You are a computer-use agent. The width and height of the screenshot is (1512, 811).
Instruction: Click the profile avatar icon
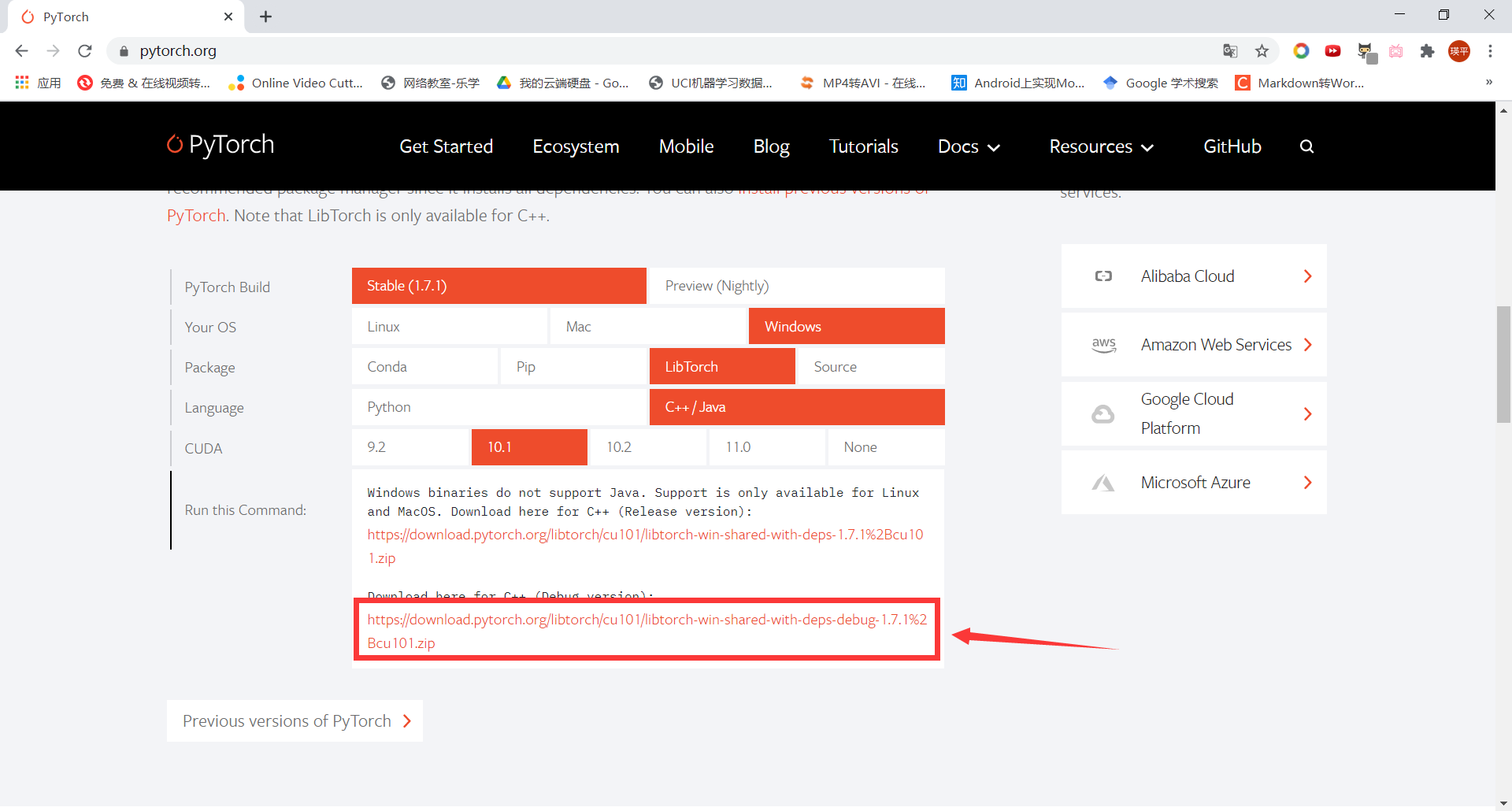click(1459, 51)
